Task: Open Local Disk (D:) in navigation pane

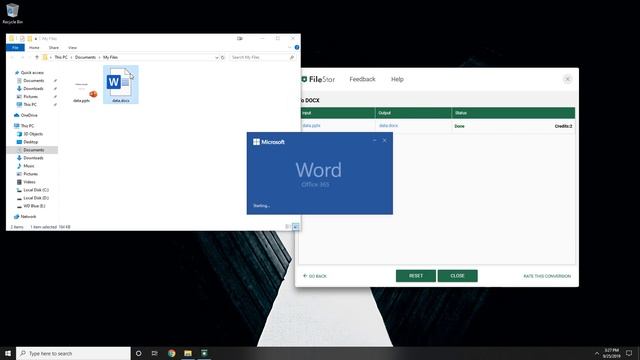Action: click(36, 198)
